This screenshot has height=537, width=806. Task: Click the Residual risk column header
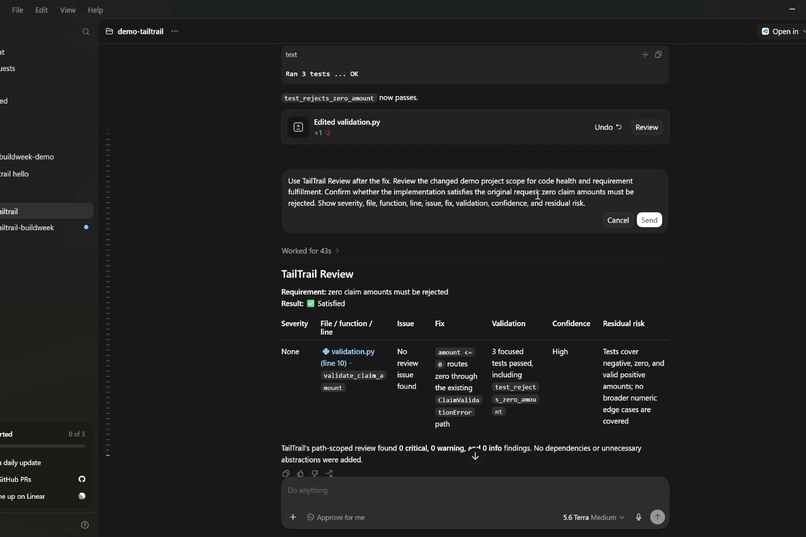(624, 324)
